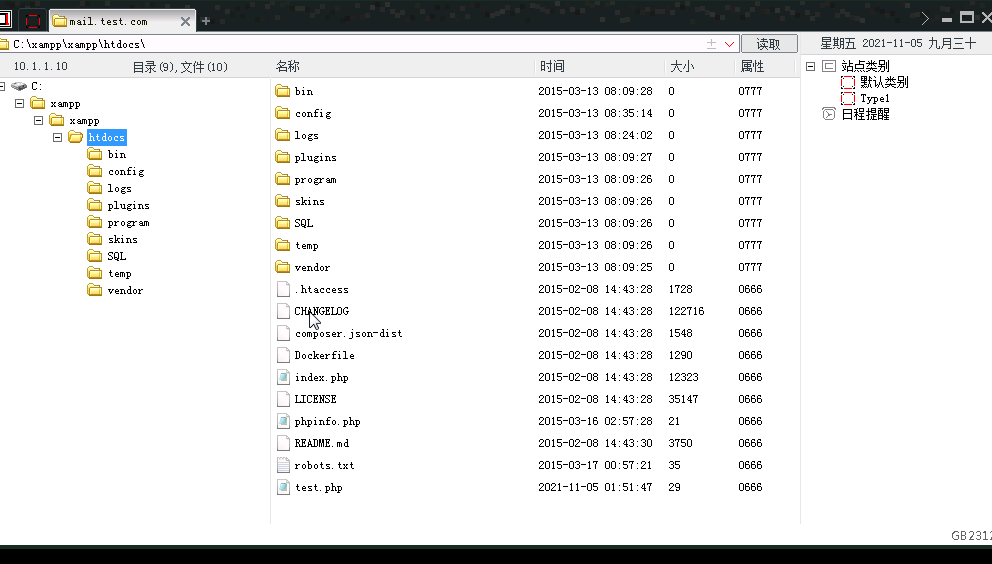
Task: Click 默认类别 red icon
Action: pos(848,82)
